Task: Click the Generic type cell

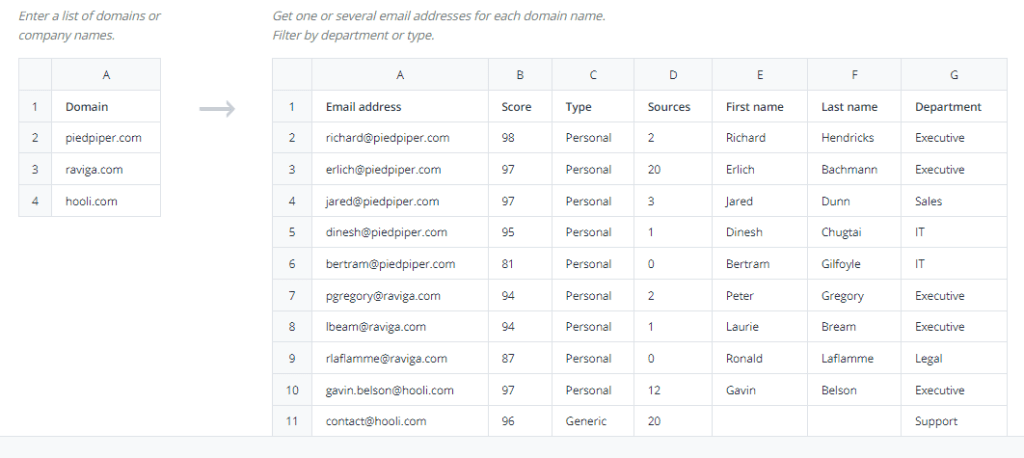Action: [x=592, y=421]
